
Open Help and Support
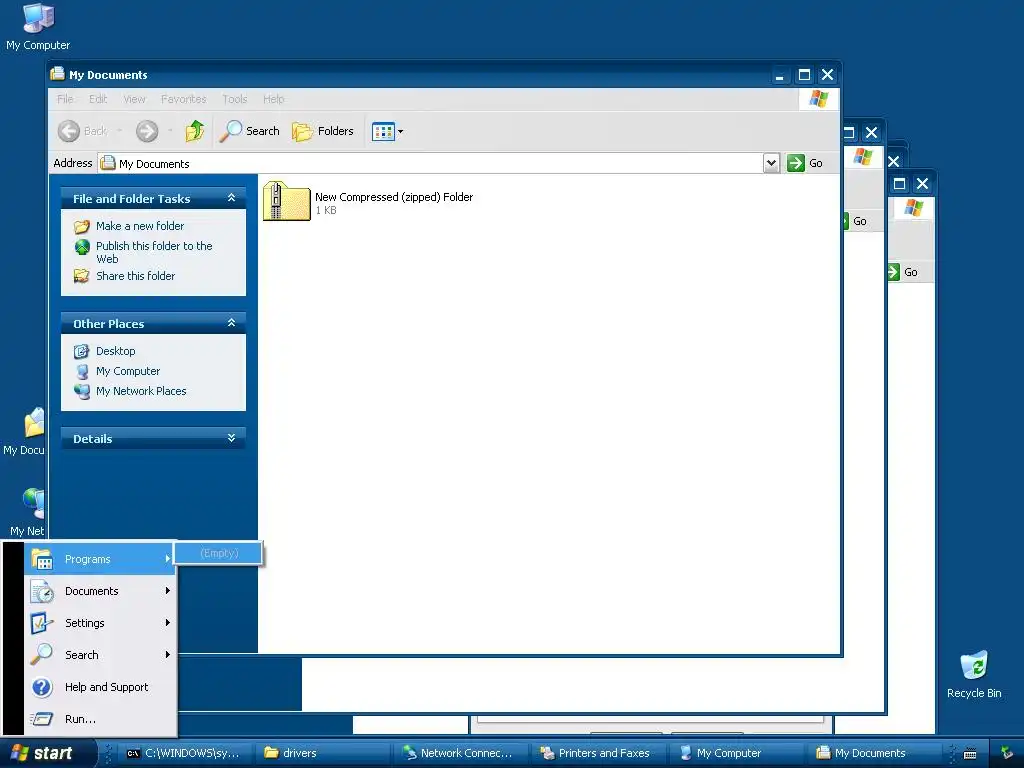tap(100, 687)
